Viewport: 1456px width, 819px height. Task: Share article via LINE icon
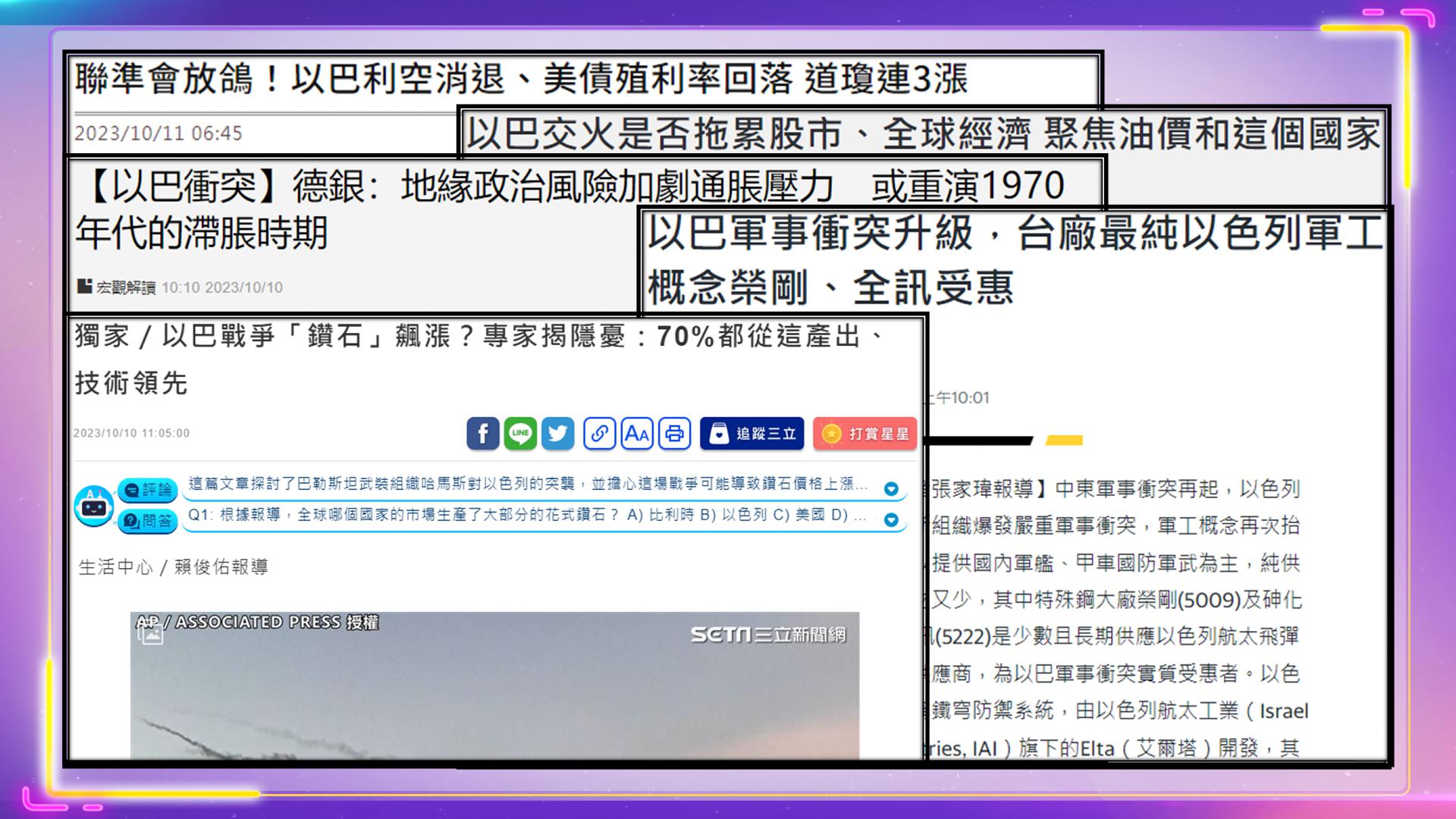pos(520,434)
